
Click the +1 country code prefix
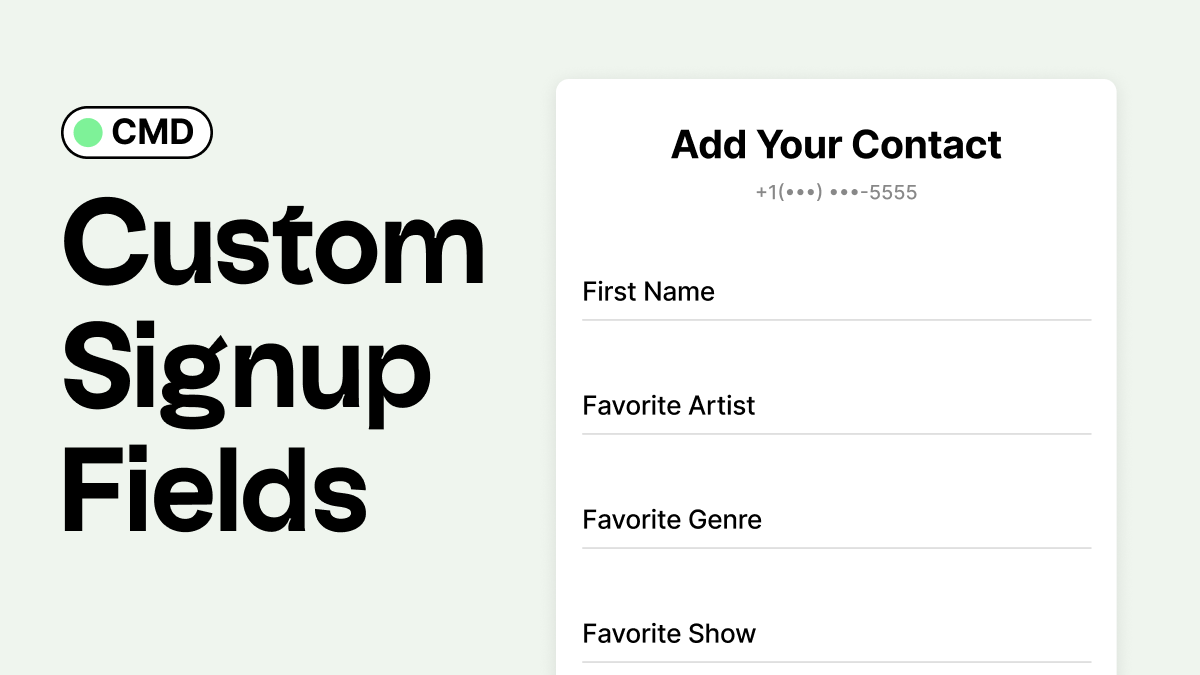pyautogui.click(x=766, y=192)
